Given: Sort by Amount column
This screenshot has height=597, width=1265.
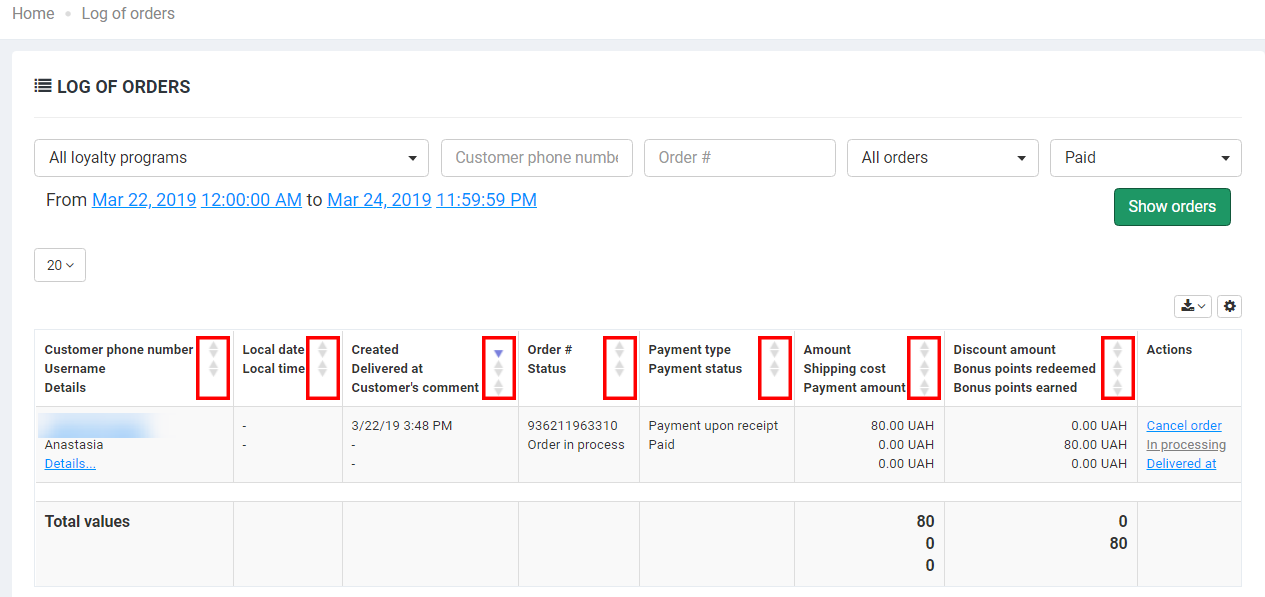Looking at the screenshot, I should click(924, 350).
